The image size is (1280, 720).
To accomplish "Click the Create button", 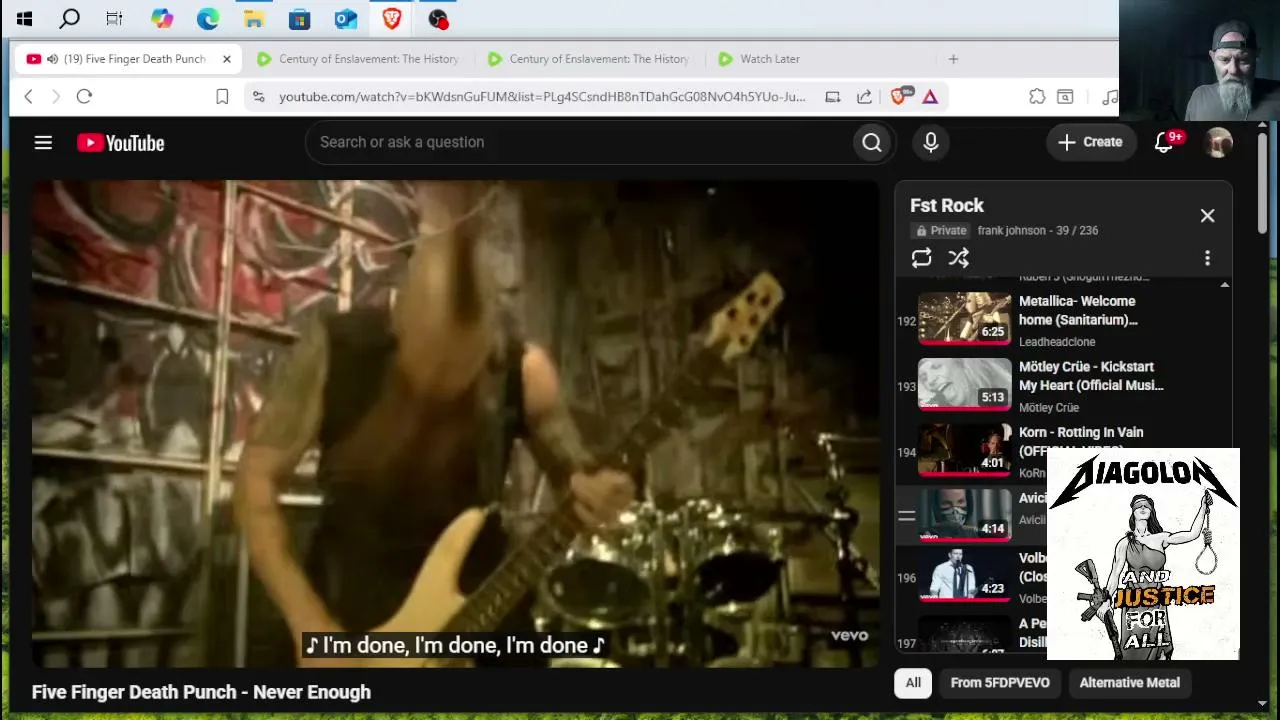I will (x=1091, y=142).
